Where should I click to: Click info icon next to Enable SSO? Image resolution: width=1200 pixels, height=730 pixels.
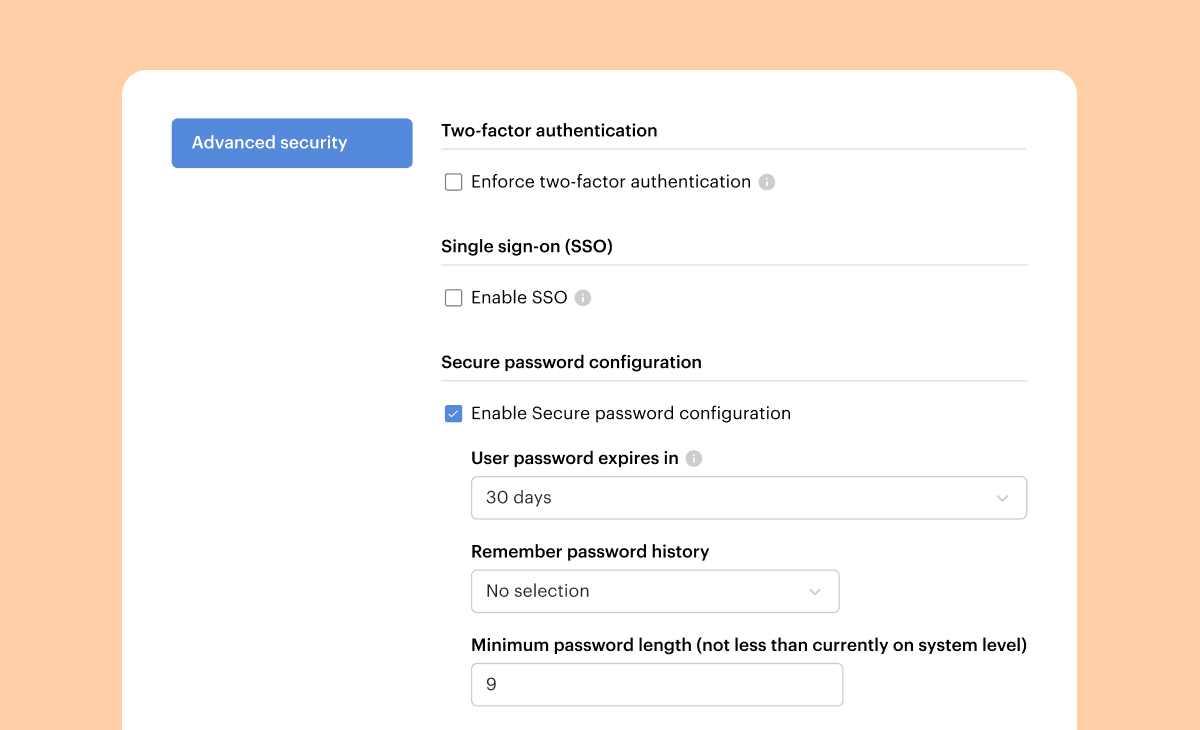[x=583, y=298]
